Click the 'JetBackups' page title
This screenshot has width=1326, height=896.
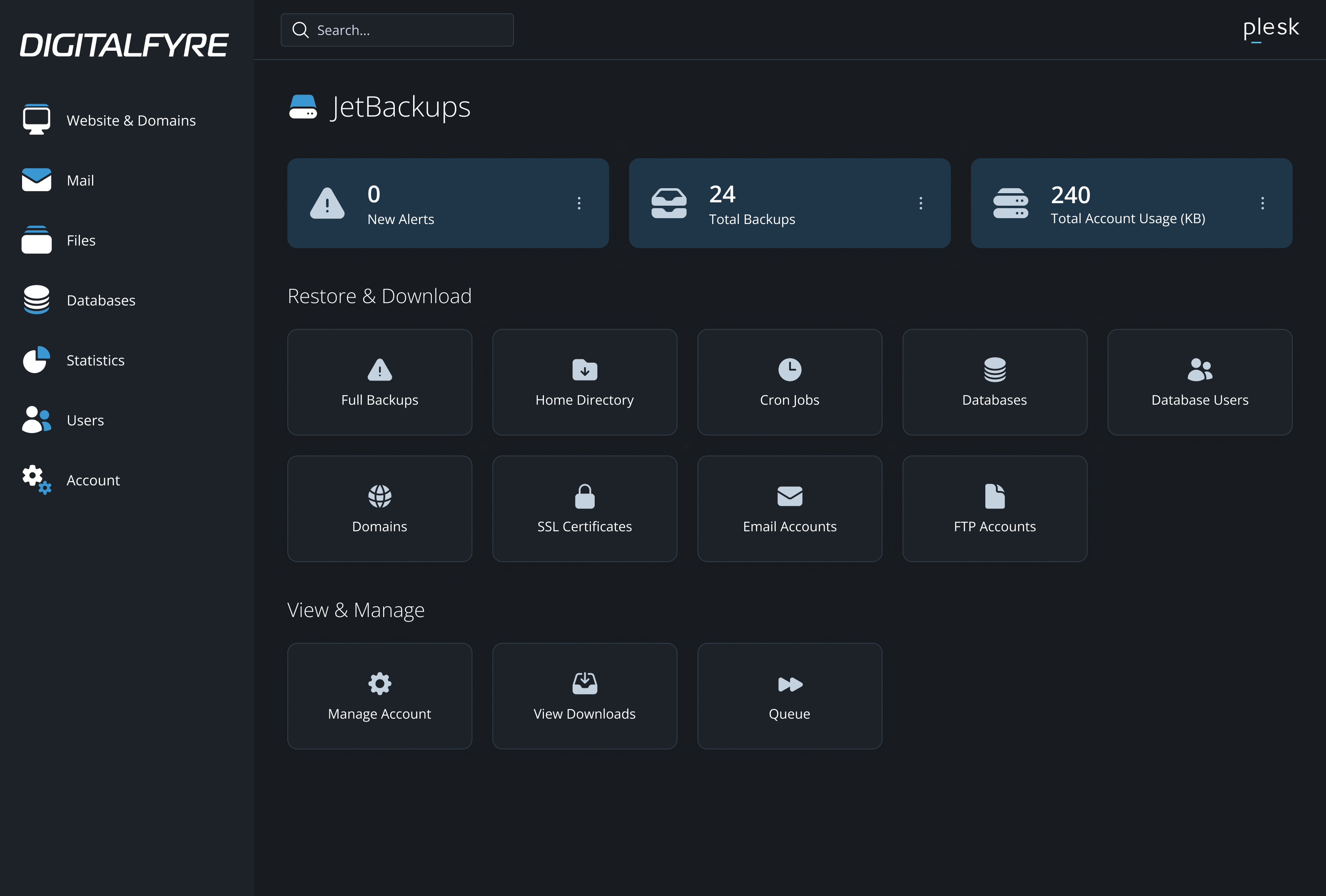(401, 107)
